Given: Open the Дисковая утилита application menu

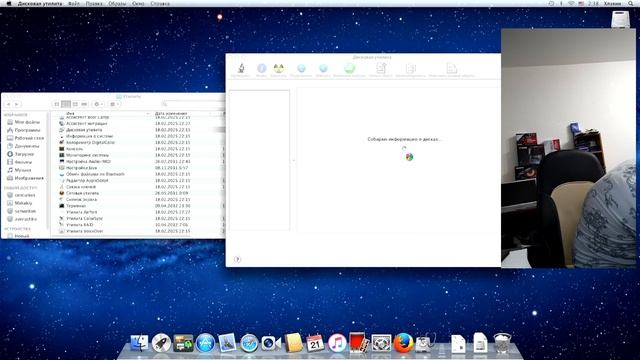Looking at the screenshot, I should tap(40, 3).
